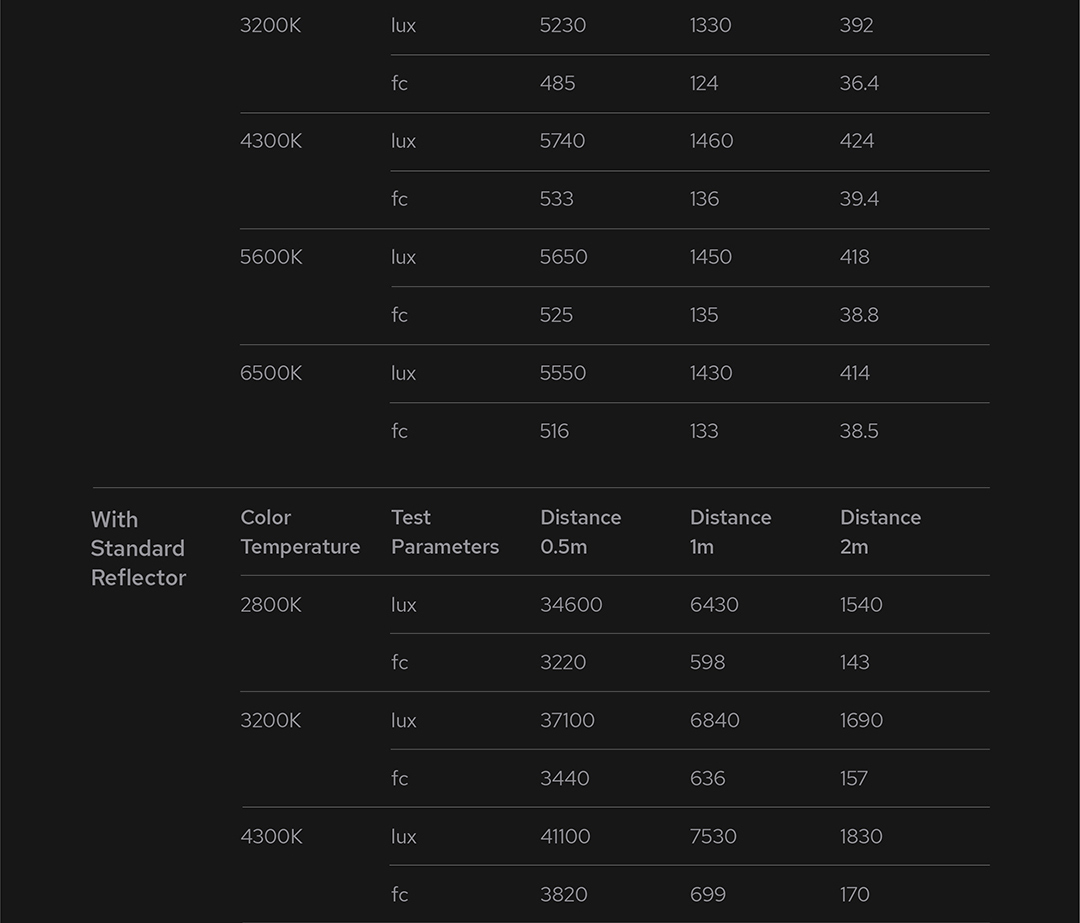Click the 2800K color temperature label
The height and width of the screenshot is (923, 1080).
270,605
